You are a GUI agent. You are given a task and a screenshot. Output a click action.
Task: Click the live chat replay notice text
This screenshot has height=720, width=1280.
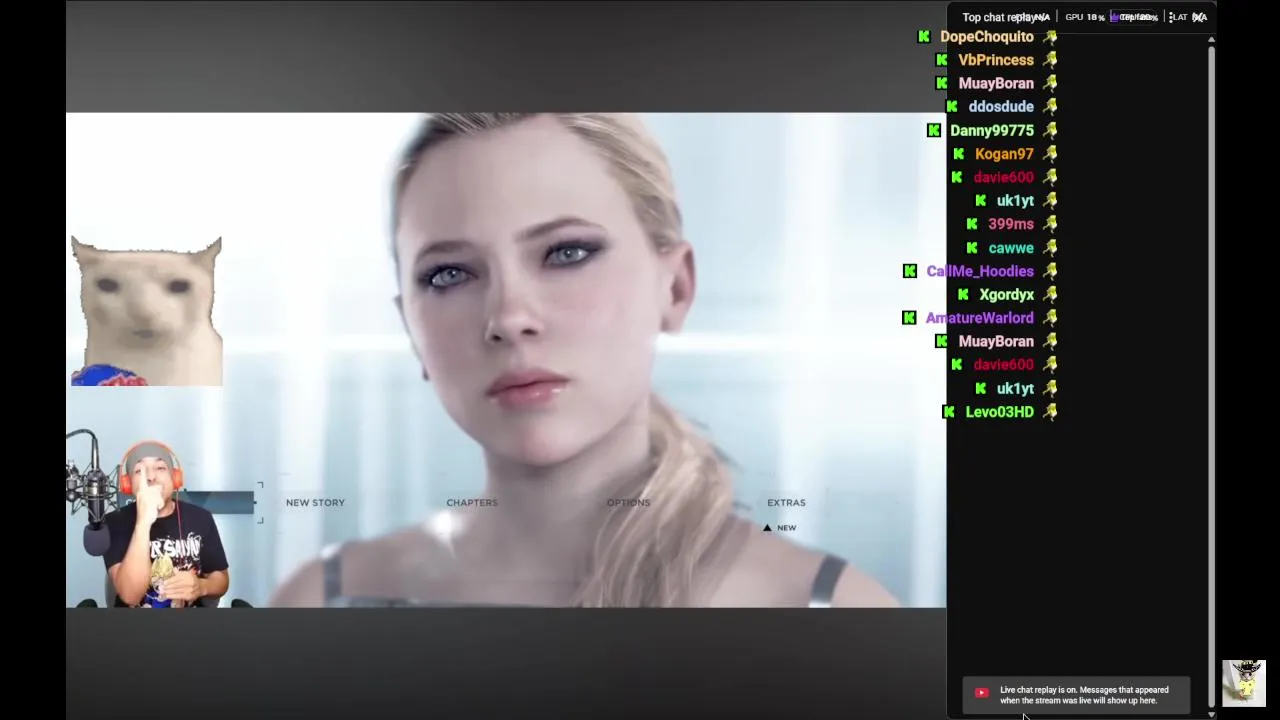(1084, 695)
